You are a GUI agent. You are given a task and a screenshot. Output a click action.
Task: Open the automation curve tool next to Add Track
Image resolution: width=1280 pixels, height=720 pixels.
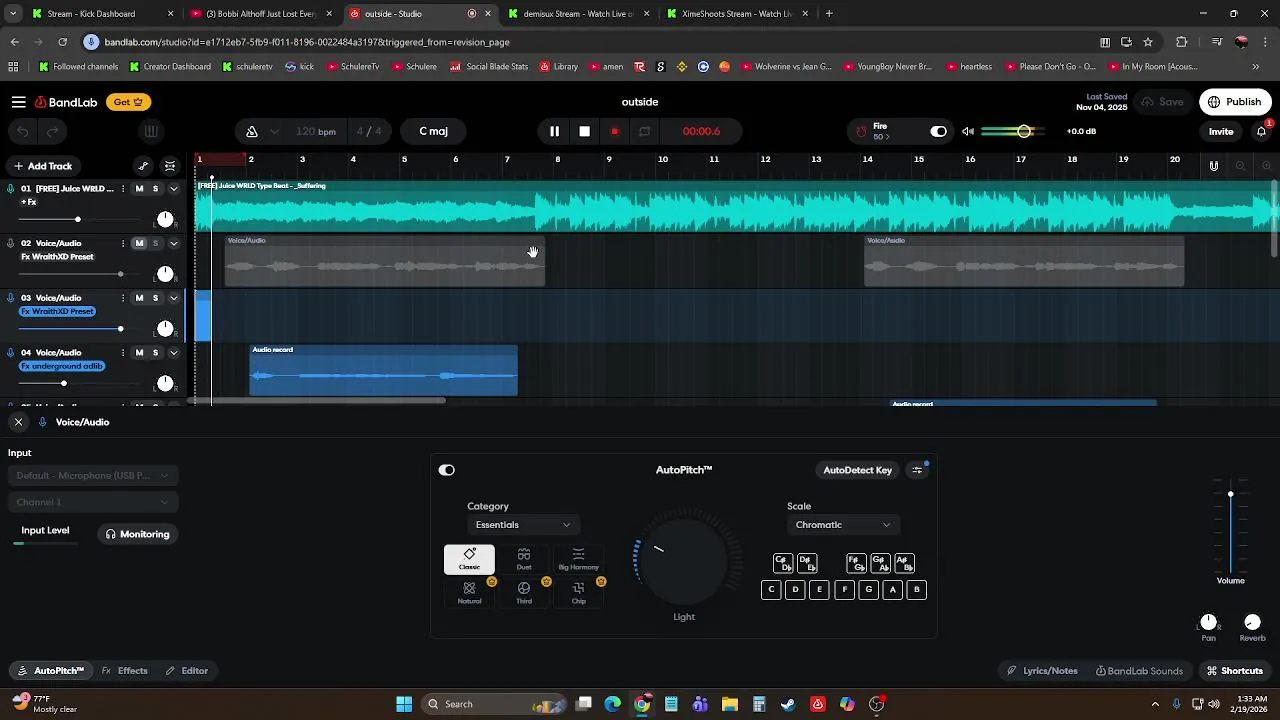pos(143,166)
